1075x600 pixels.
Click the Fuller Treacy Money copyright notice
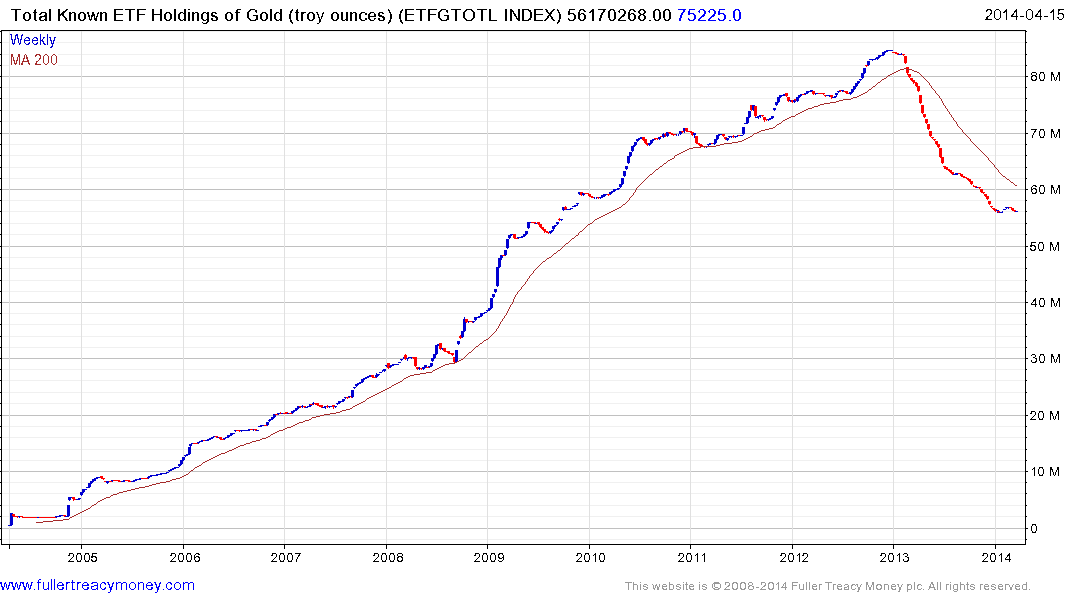pyautogui.click(x=828, y=586)
